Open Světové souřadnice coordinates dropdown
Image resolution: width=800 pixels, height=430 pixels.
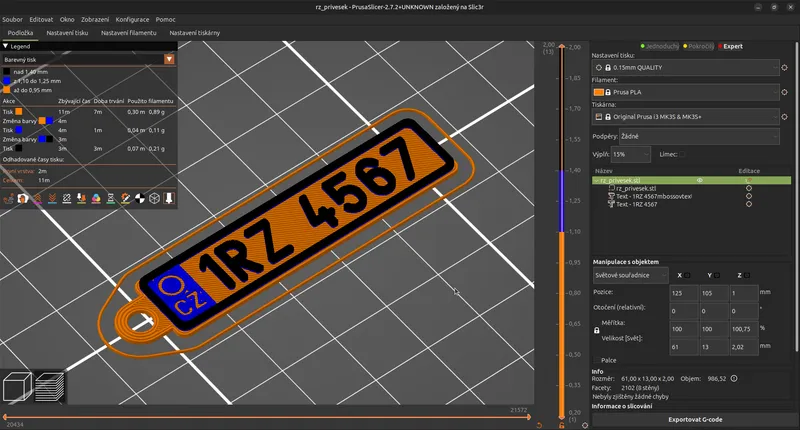pyautogui.click(x=630, y=275)
